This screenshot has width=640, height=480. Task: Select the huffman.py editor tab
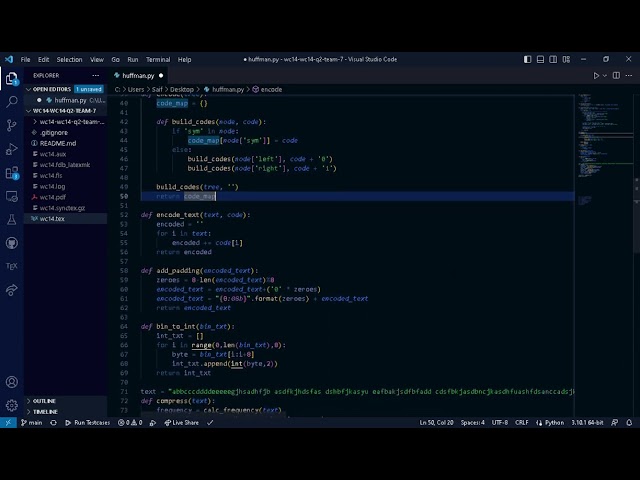tap(138, 76)
